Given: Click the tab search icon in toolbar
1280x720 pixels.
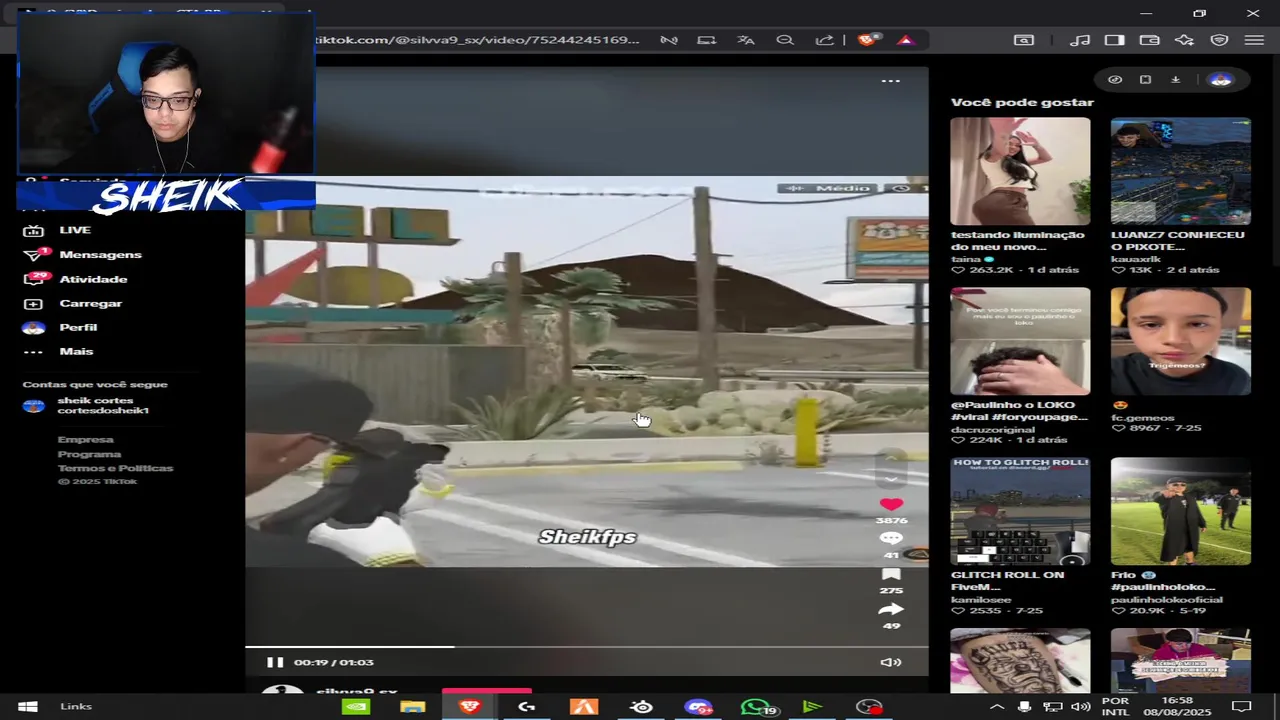Looking at the screenshot, I should click(x=1024, y=40).
